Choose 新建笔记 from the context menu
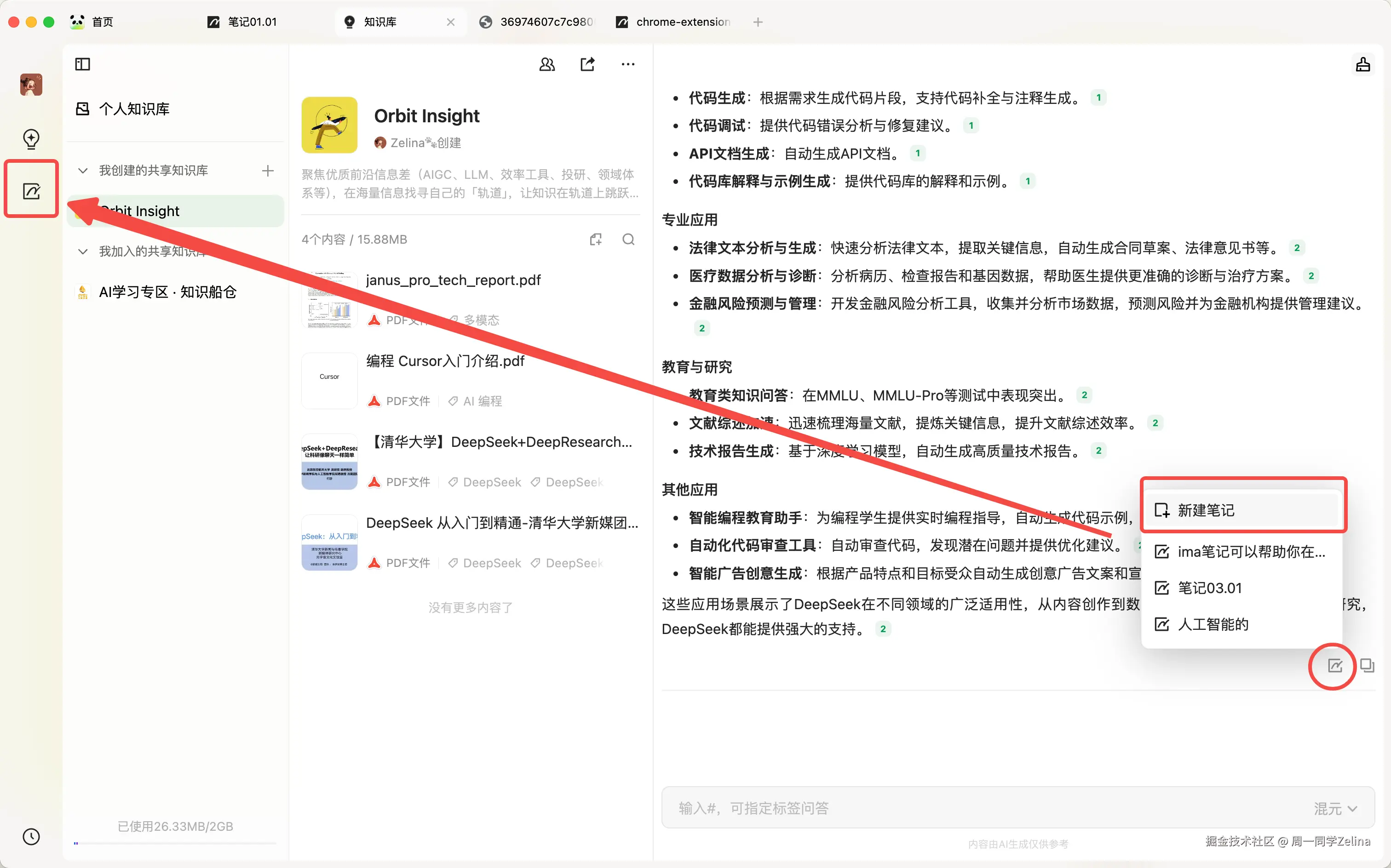The image size is (1391, 868). (1206, 510)
